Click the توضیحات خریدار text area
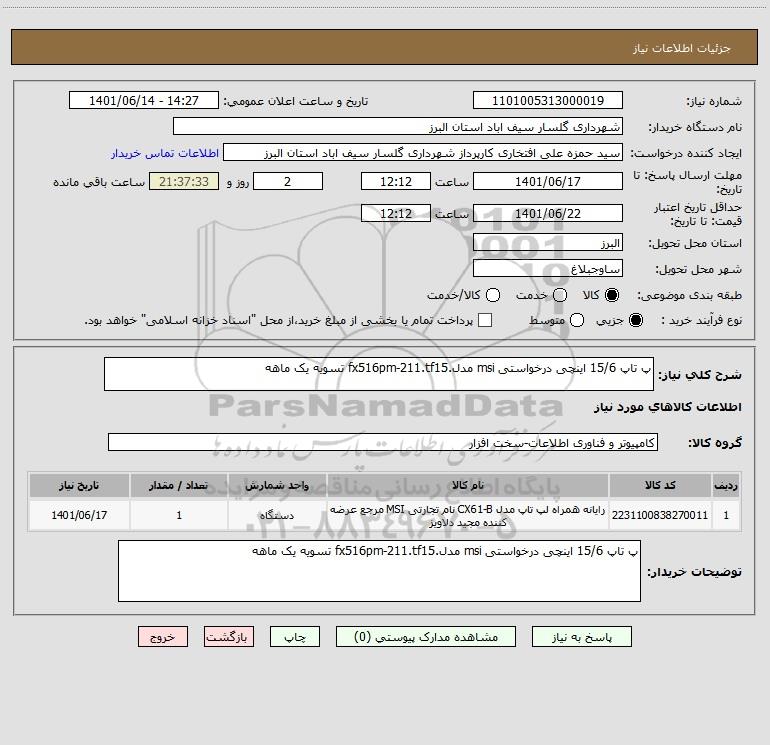 tap(379, 571)
